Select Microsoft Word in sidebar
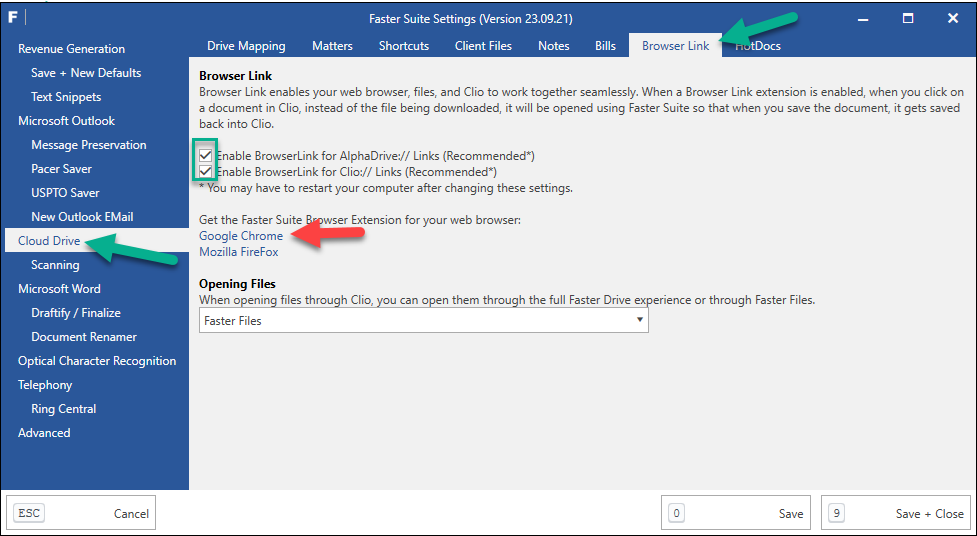This screenshot has height=536, width=977. click(59, 289)
